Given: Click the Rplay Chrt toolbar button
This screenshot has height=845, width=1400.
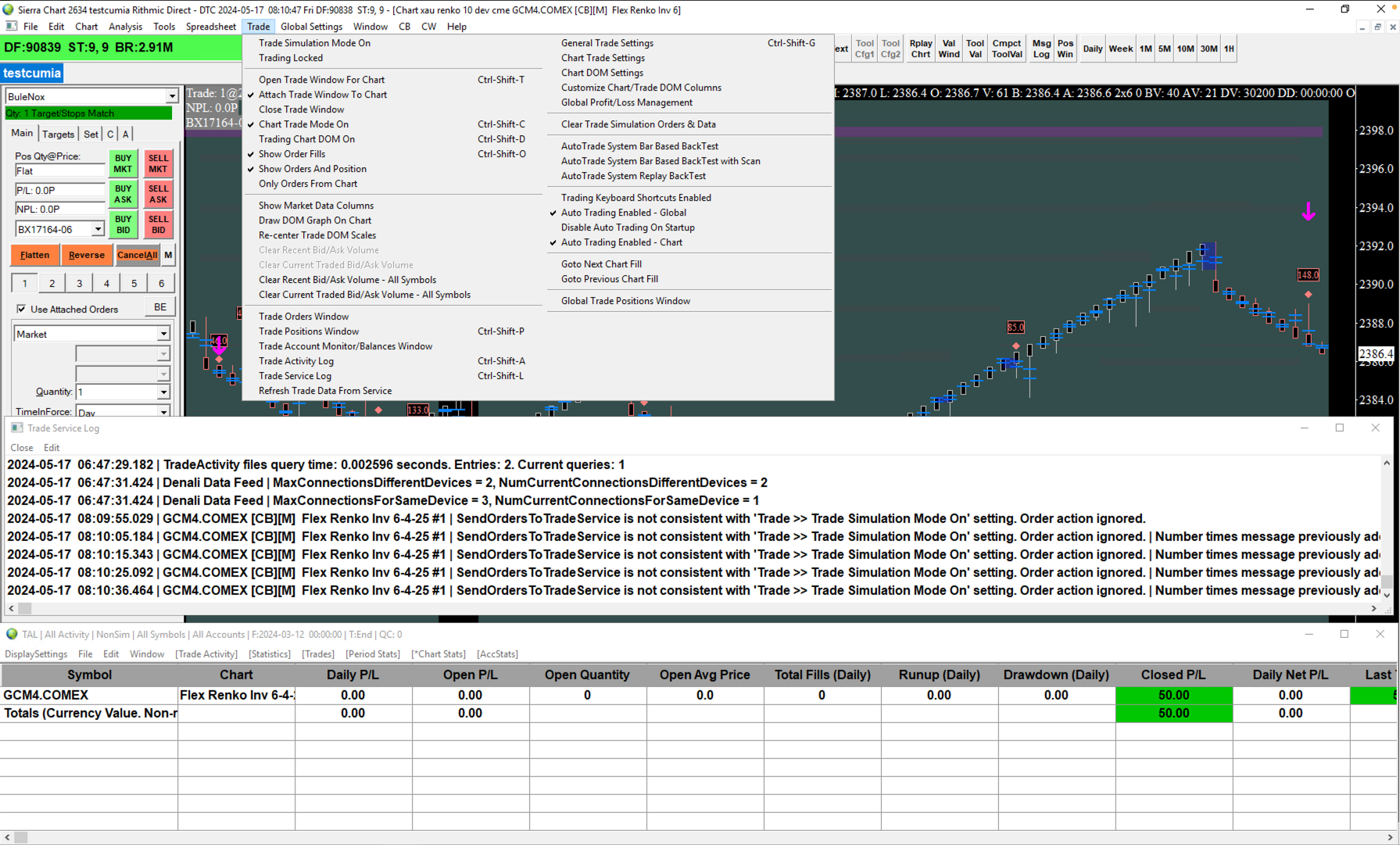Looking at the screenshot, I should (x=920, y=48).
